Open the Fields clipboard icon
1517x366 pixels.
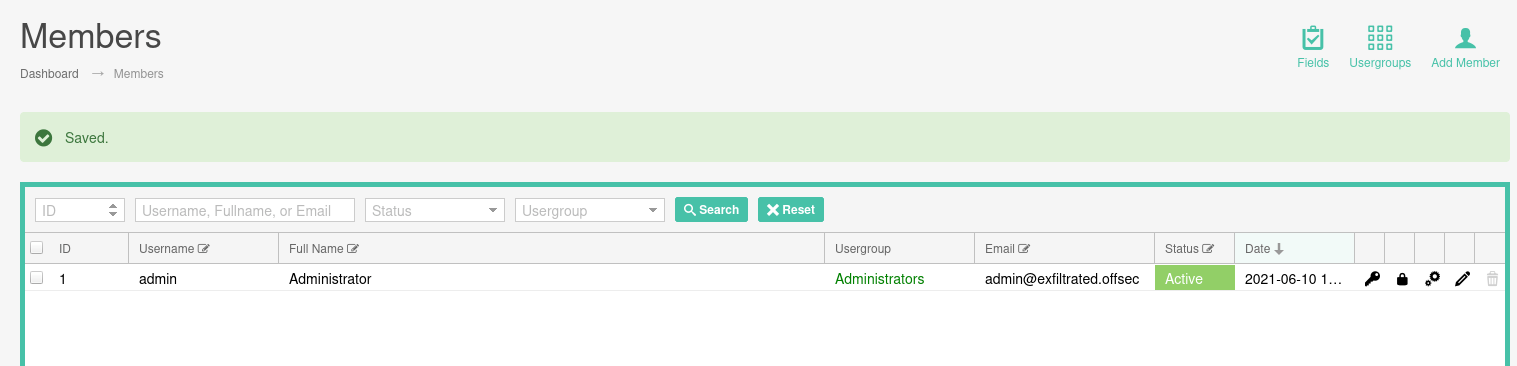tap(1313, 39)
